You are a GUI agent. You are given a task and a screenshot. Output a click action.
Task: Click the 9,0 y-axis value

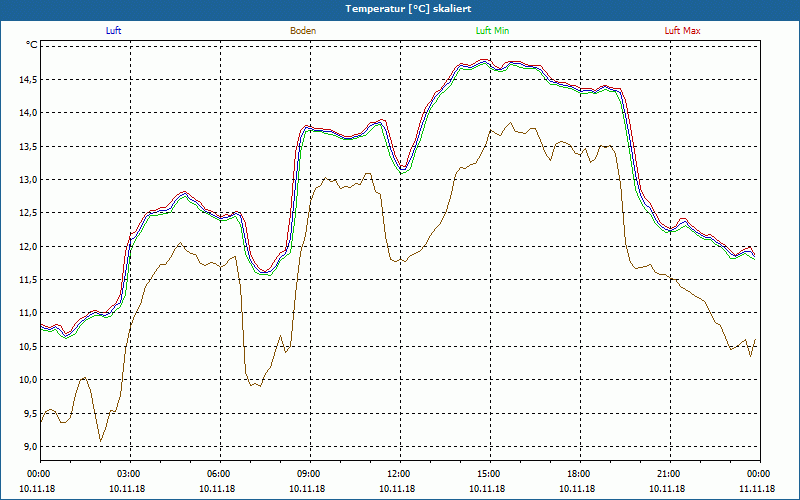[x=31, y=446]
